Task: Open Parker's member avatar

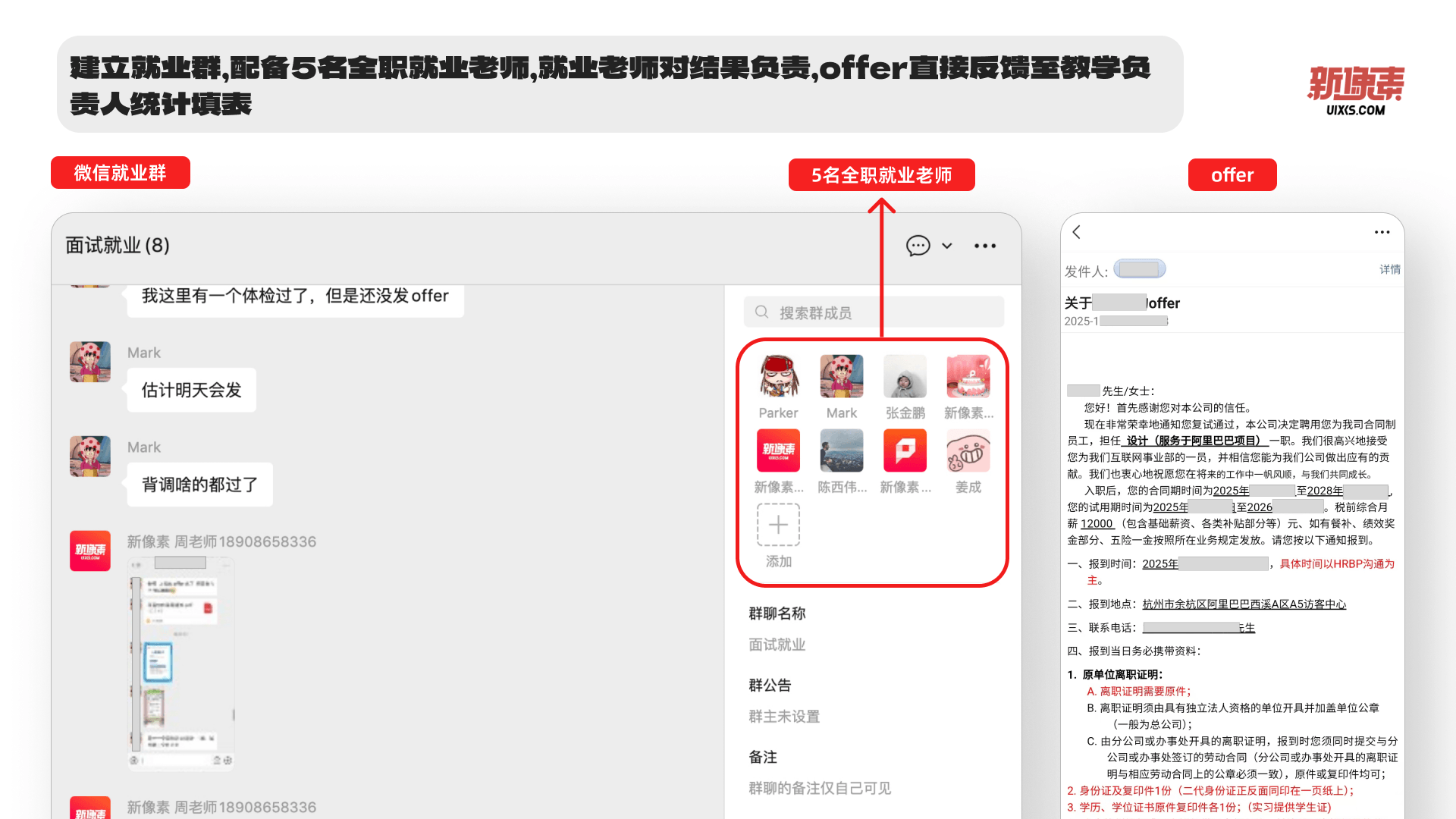Action: pos(778,377)
